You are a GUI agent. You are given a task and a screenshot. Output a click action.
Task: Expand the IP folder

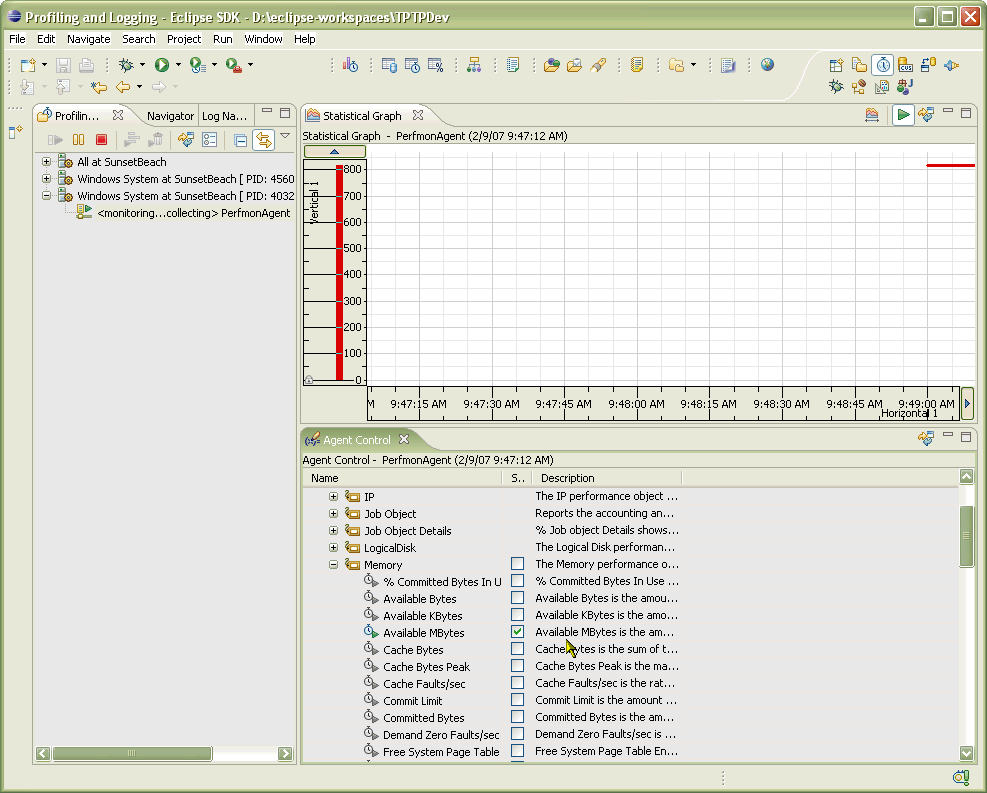tap(334, 497)
